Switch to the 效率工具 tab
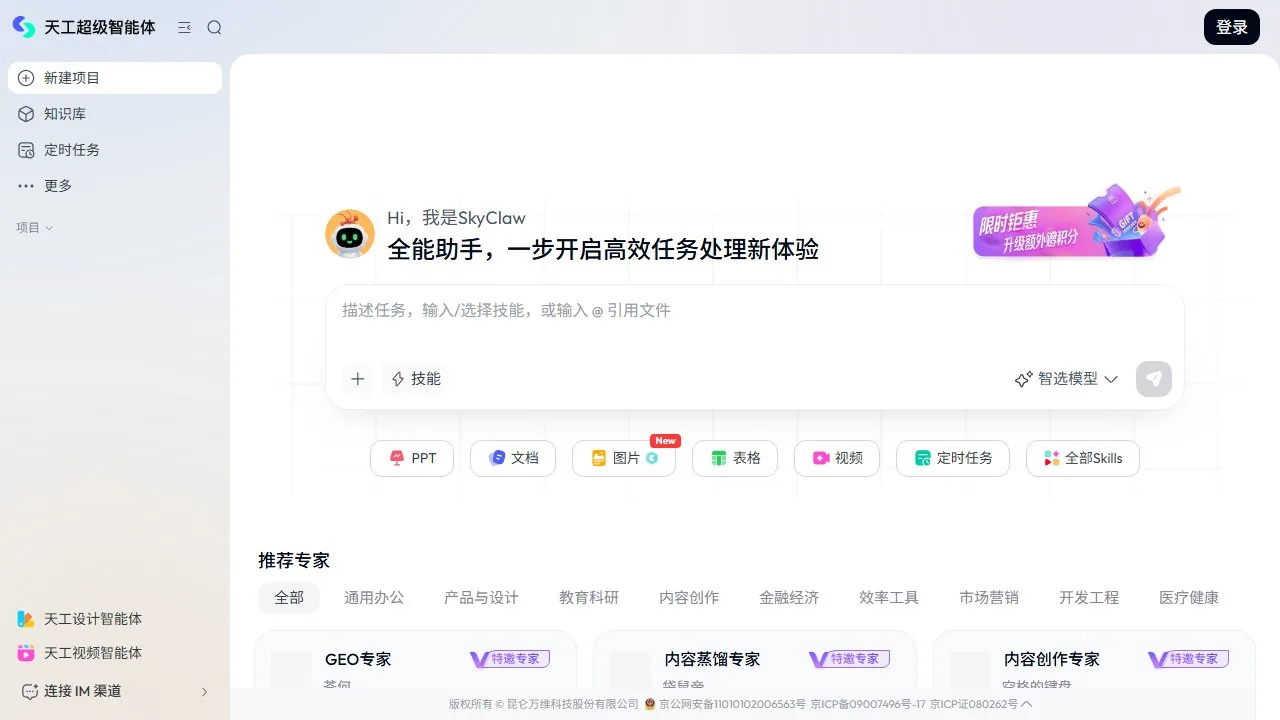Image resolution: width=1280 pixels, height=720 pixels. 889,598
